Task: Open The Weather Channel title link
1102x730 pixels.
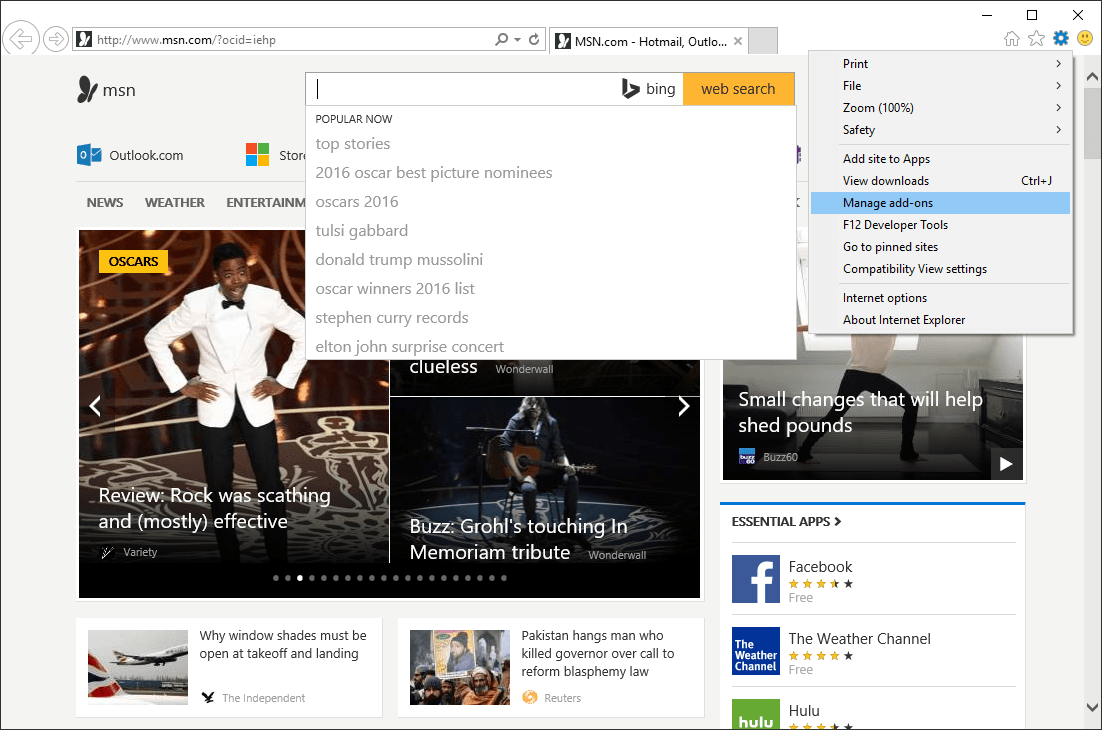Action: pyautogui.click(x=860, y=639)
